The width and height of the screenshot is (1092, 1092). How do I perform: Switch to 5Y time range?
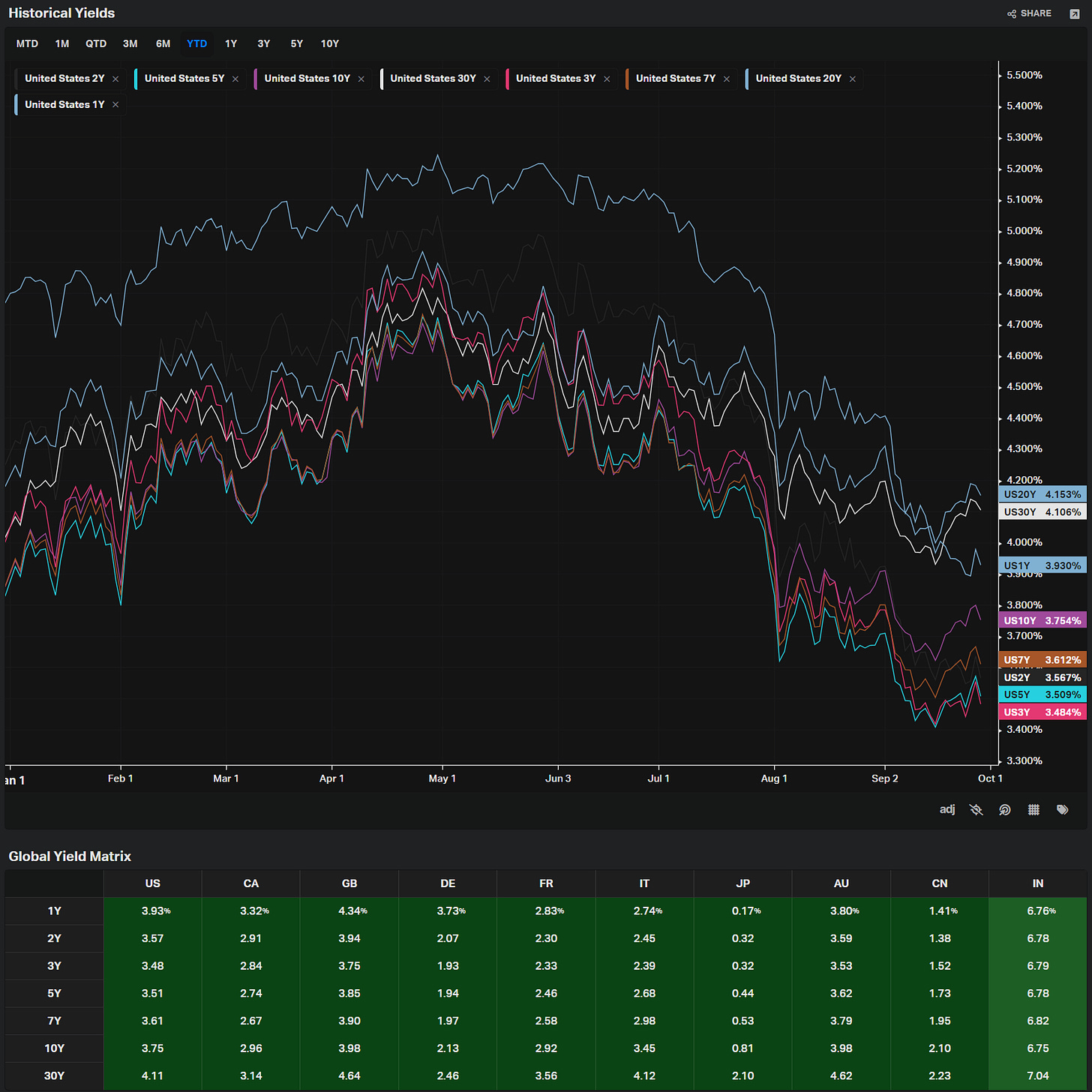(x=297, y=43)
